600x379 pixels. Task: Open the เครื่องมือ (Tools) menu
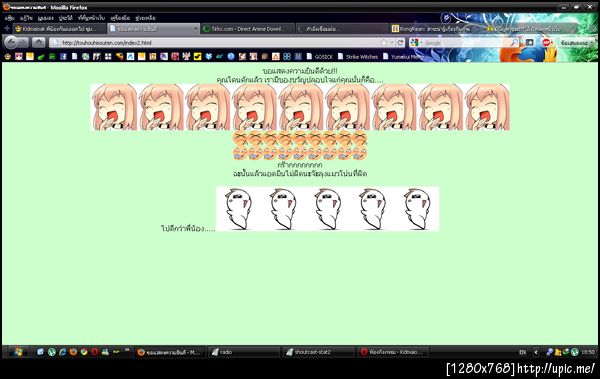[x=120, y=18]
